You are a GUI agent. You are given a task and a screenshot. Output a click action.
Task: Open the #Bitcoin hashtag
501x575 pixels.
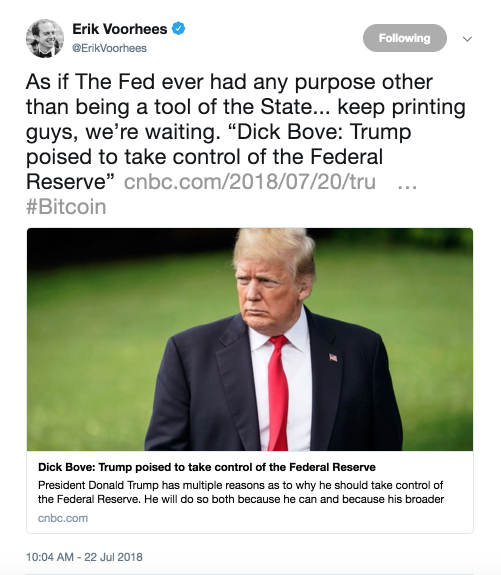66,206
